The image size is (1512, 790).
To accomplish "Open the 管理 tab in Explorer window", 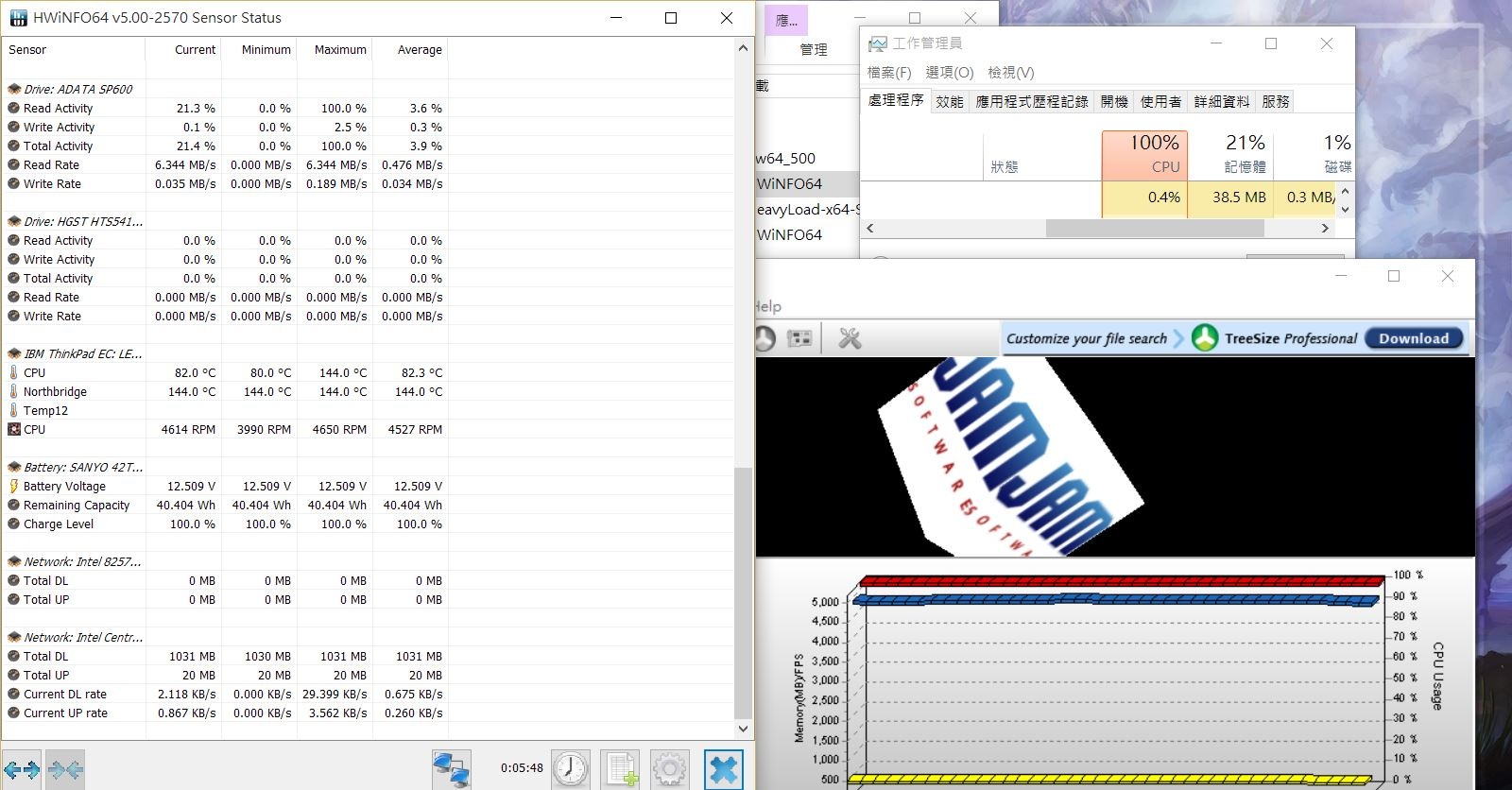I will click(814, 50).
